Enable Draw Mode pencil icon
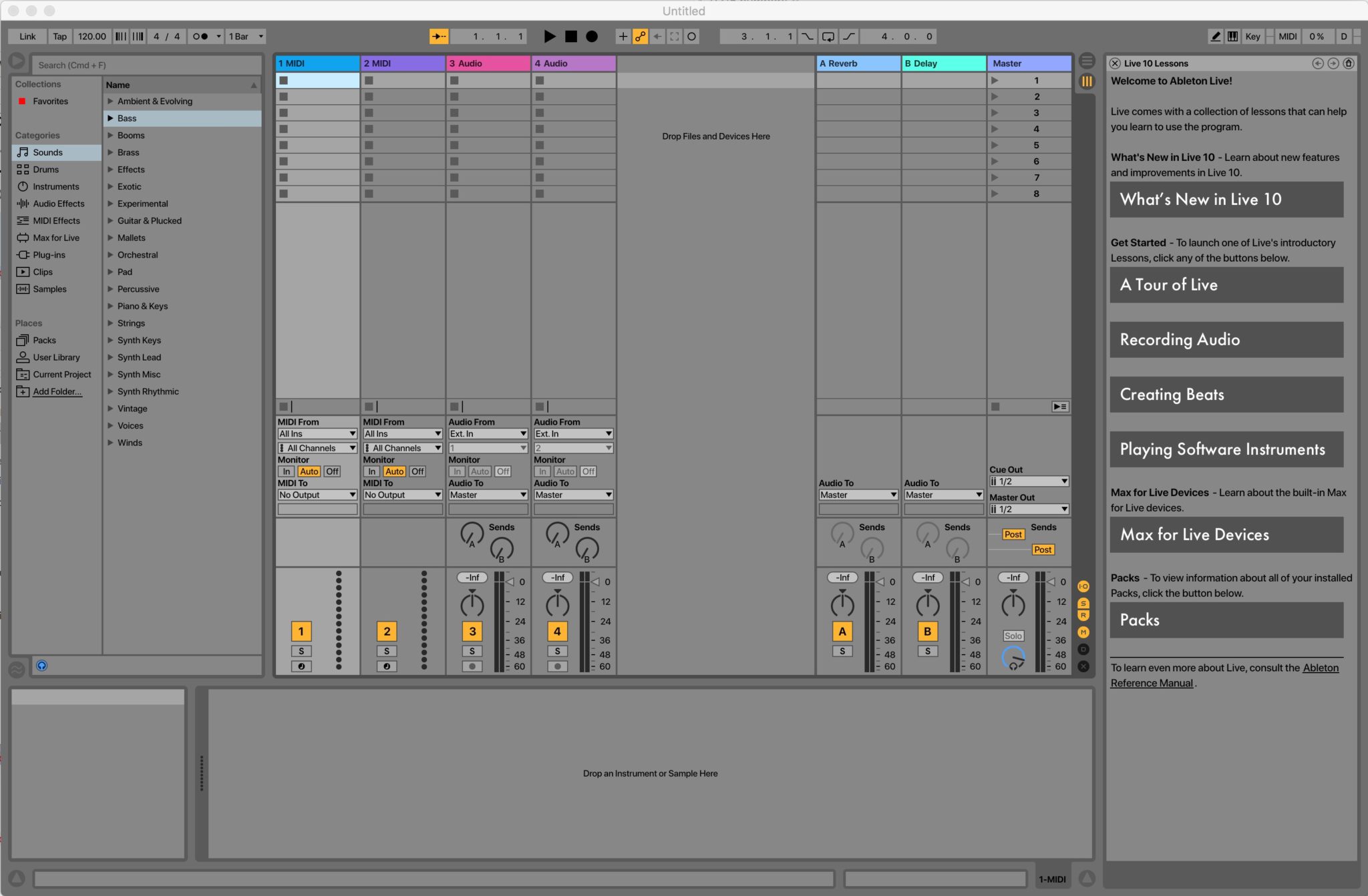This screenshot has height=896, width=1368. click(1216, 37)
